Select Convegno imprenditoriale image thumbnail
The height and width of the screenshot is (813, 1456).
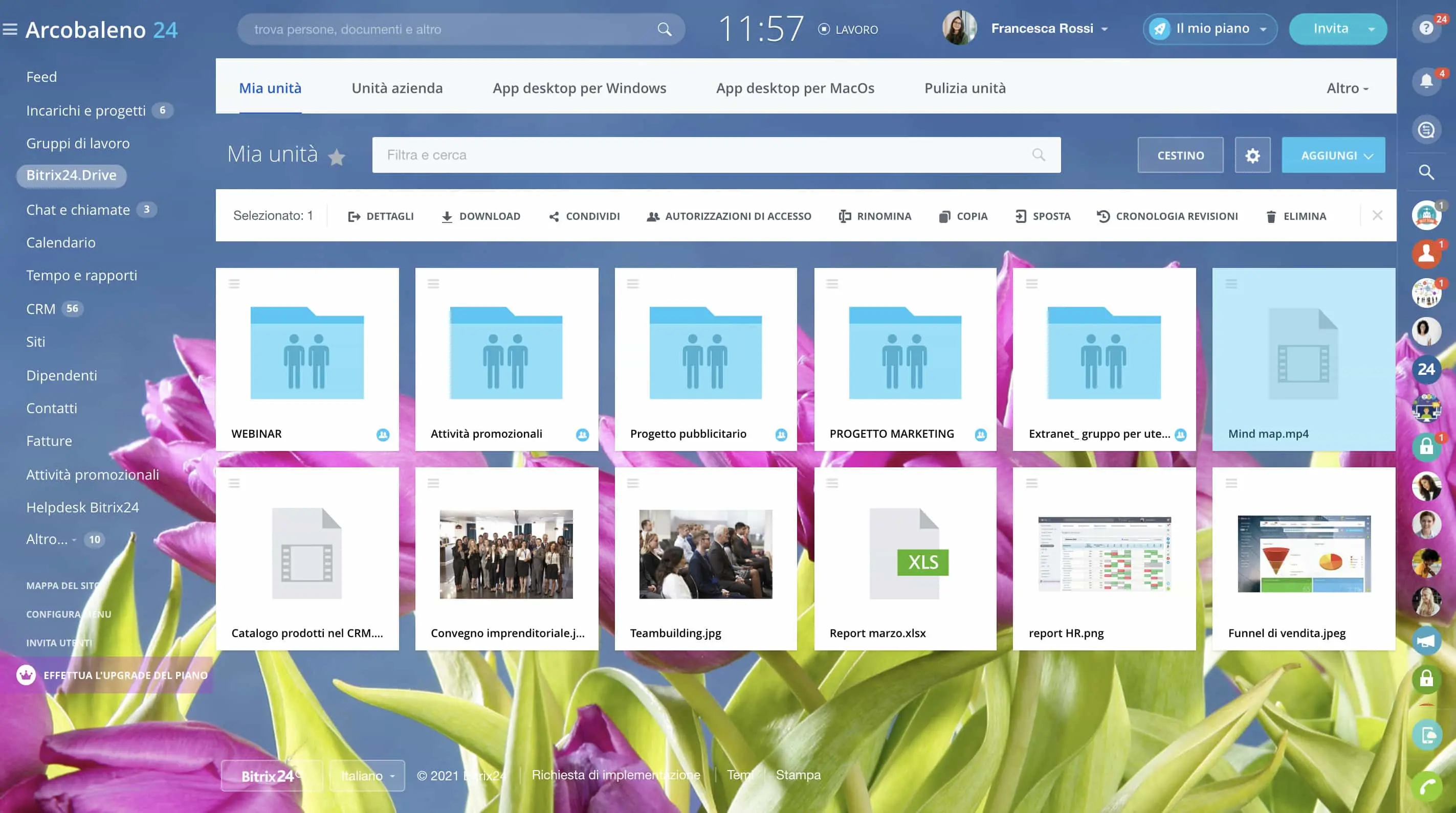pos(506,554)
